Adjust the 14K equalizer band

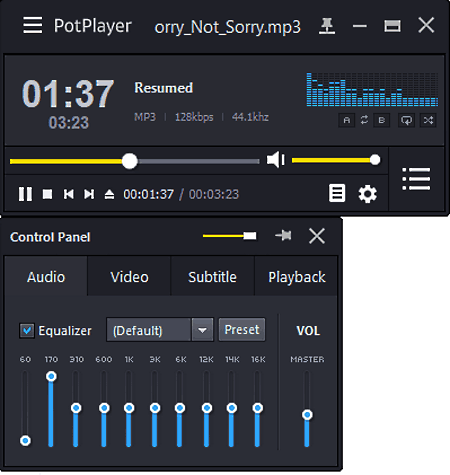(x=232, y=409)
